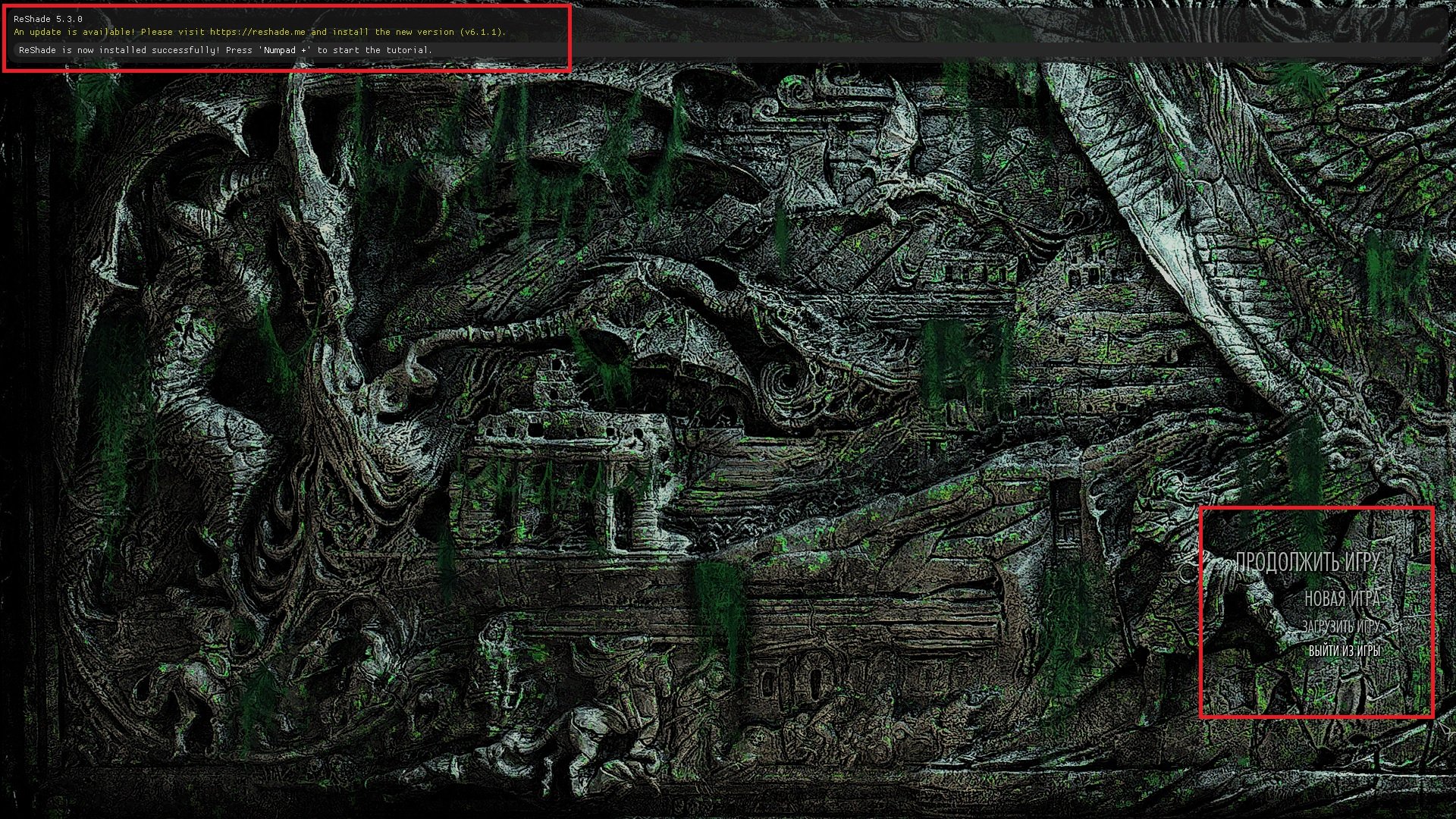Start a new game via НОВАЯ ИГРА
1456x819 pixels.
(1341, 598)
